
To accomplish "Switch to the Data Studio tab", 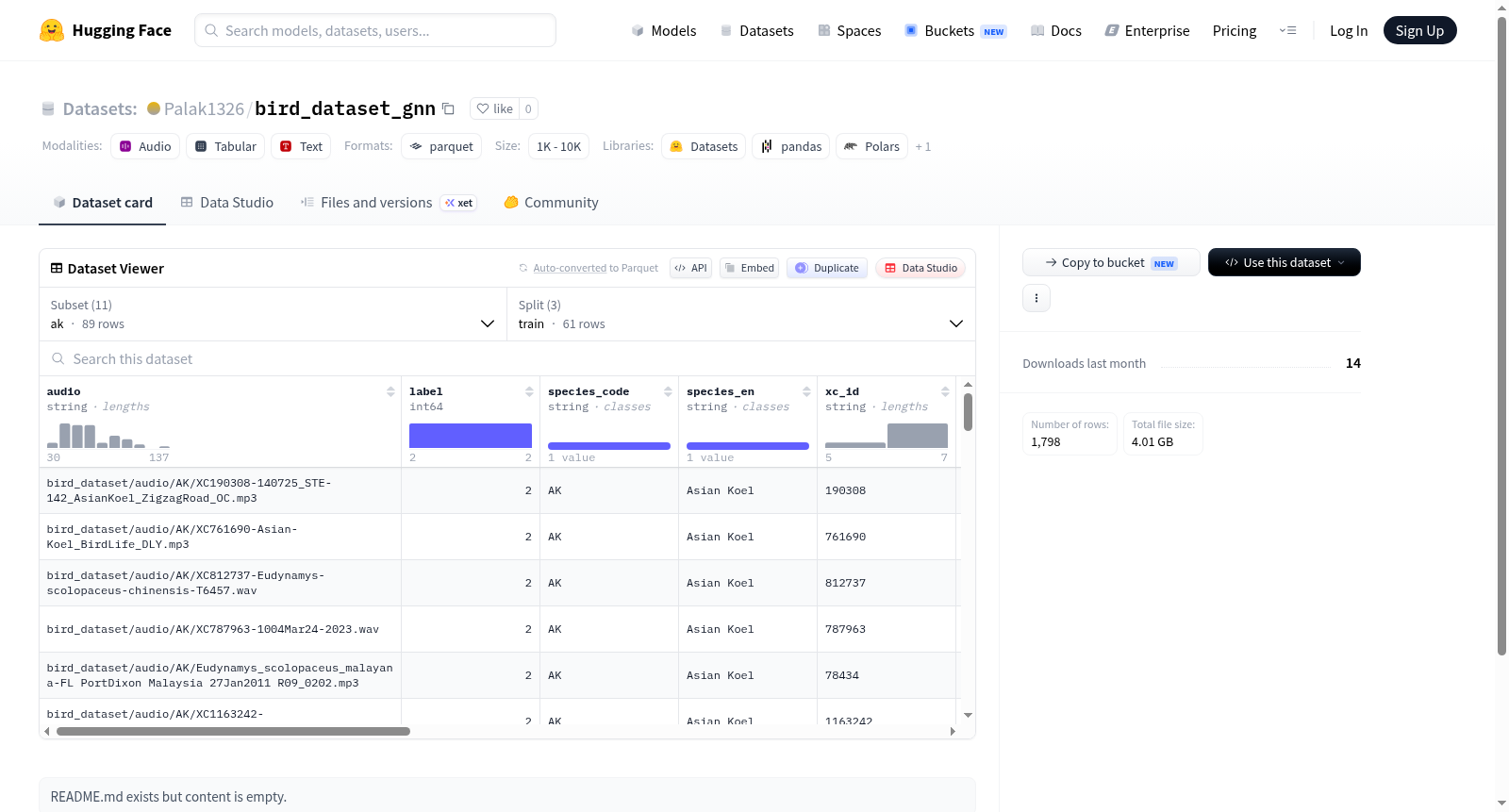I will click(227, 203).
